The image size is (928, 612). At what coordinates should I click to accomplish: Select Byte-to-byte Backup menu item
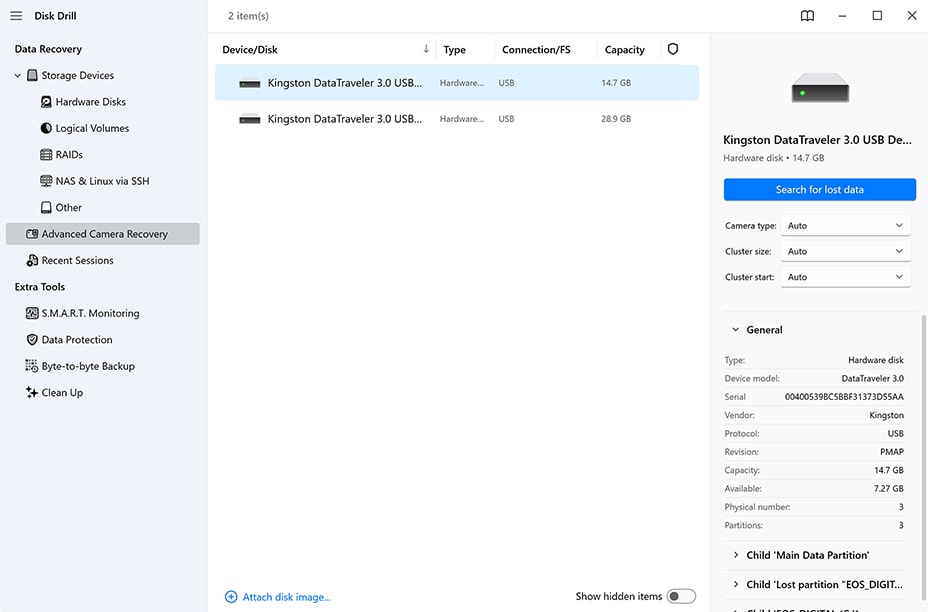[87, 366]
